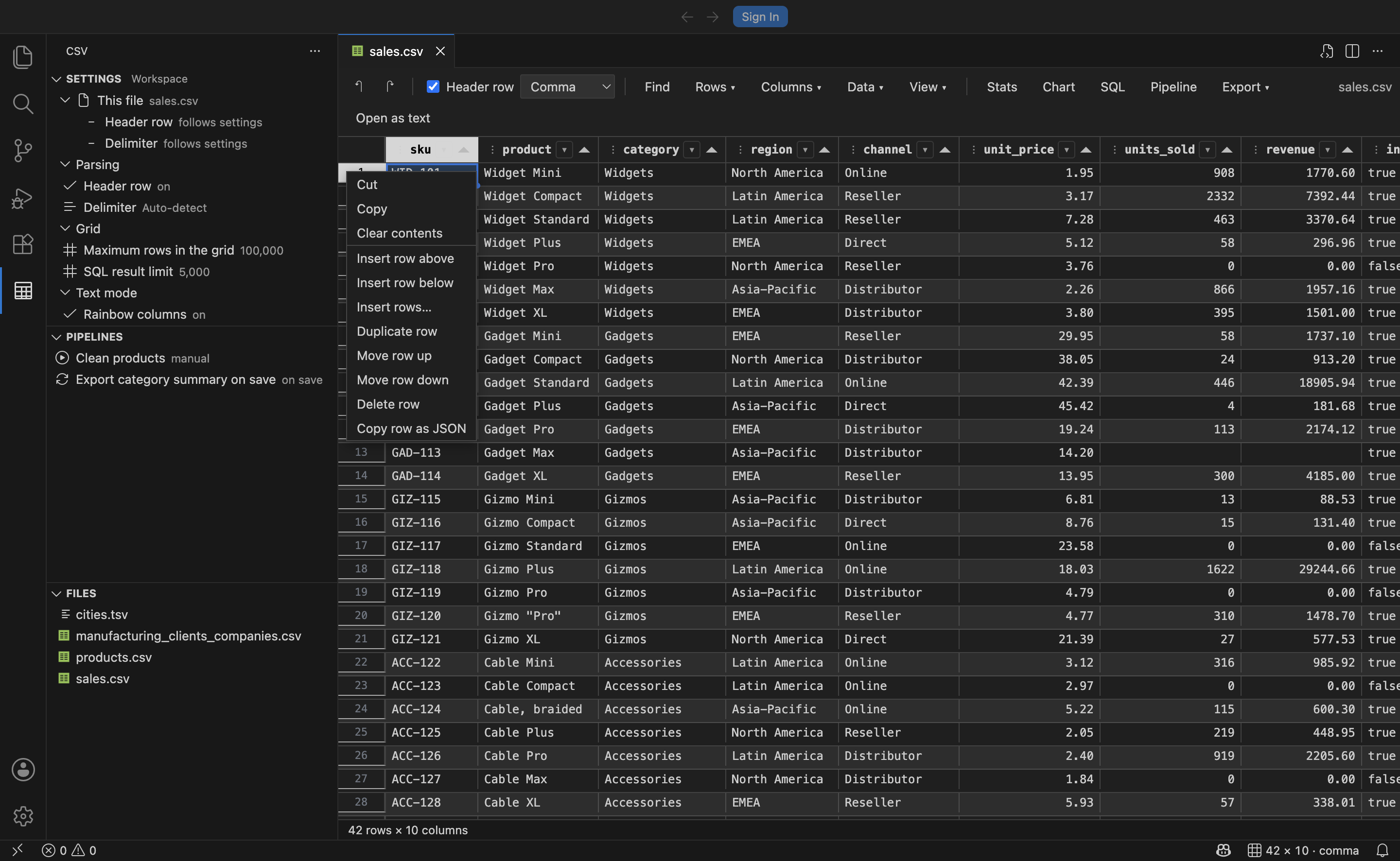Image resolution: width=1400 pixels, height=861 pixels.
Task: Open the Export dropdown menu
Action: [x=1245, y=87]
